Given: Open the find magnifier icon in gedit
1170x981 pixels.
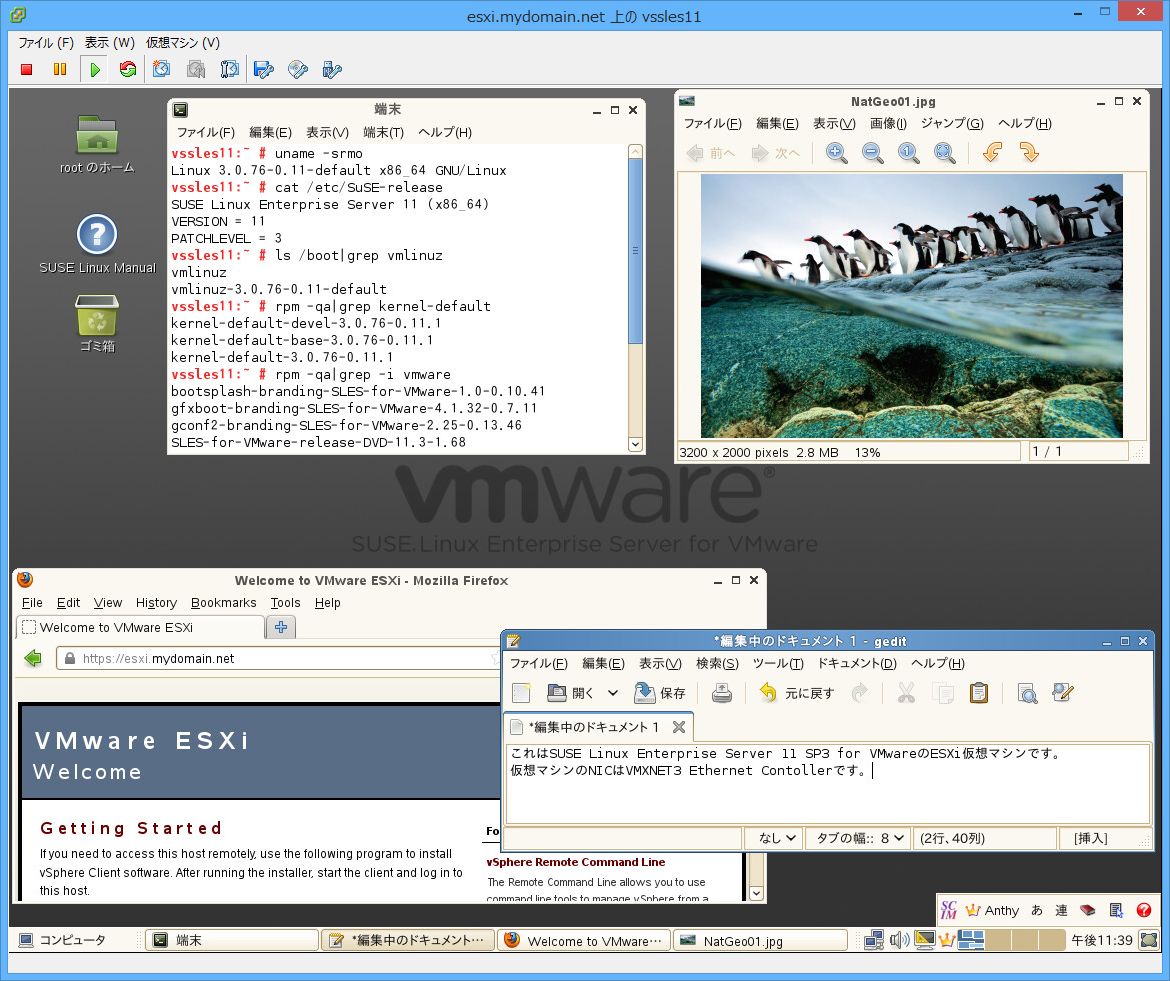Looking at the screenshot, I should coord(1027,693).
